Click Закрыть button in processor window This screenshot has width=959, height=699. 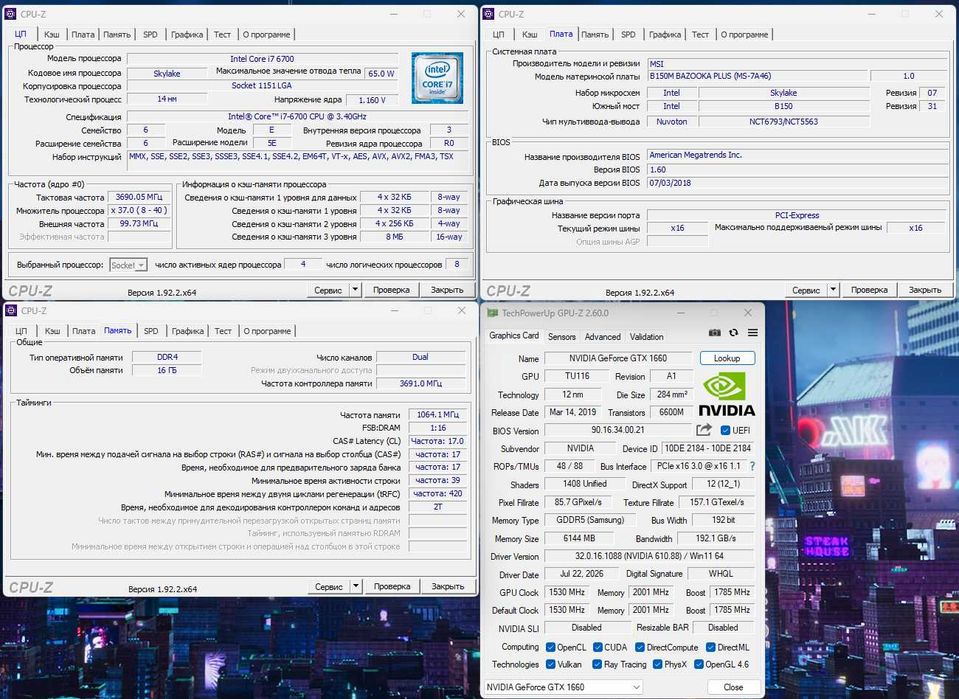[447, 290]
